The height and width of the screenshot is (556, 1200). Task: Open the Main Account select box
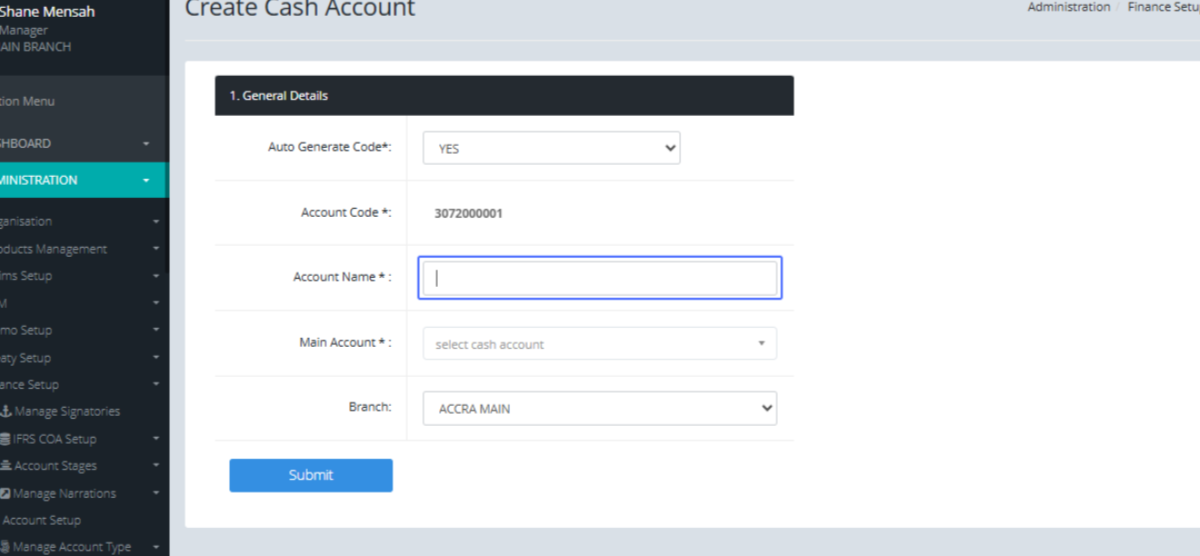tap(599, 344)
